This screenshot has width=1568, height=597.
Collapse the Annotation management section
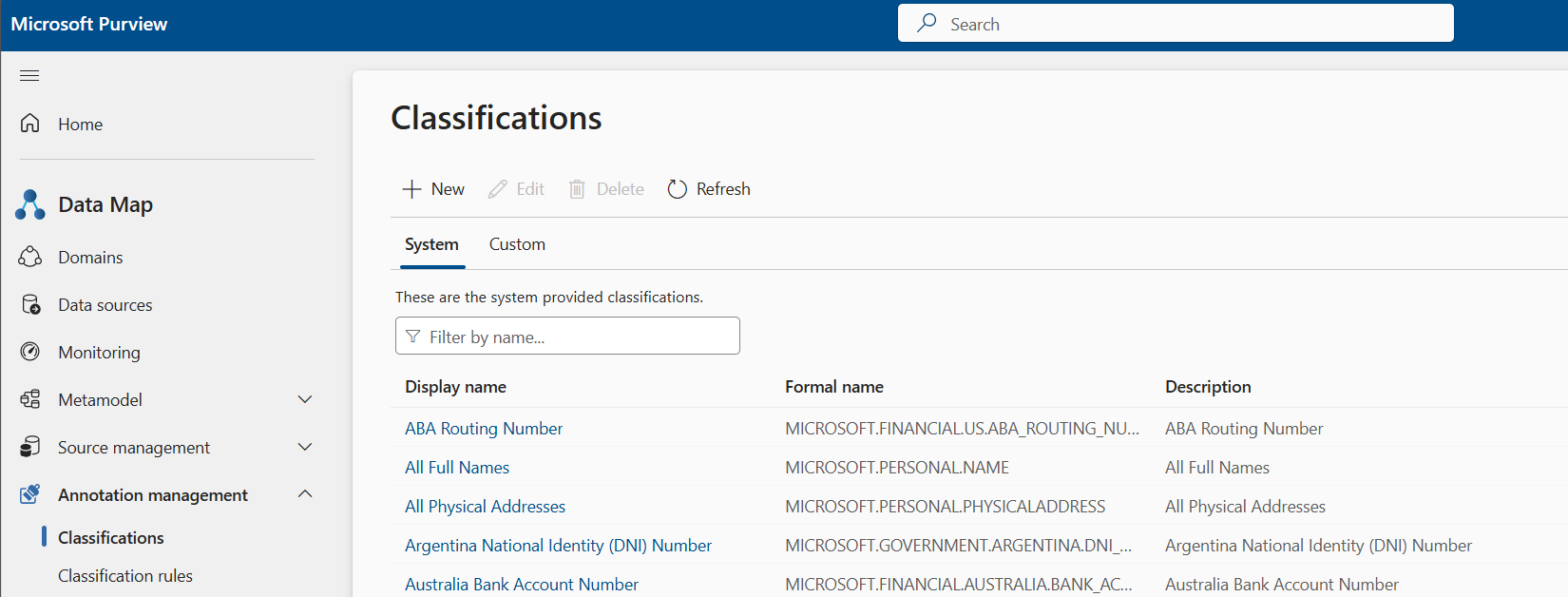click(x=305, y=494)
